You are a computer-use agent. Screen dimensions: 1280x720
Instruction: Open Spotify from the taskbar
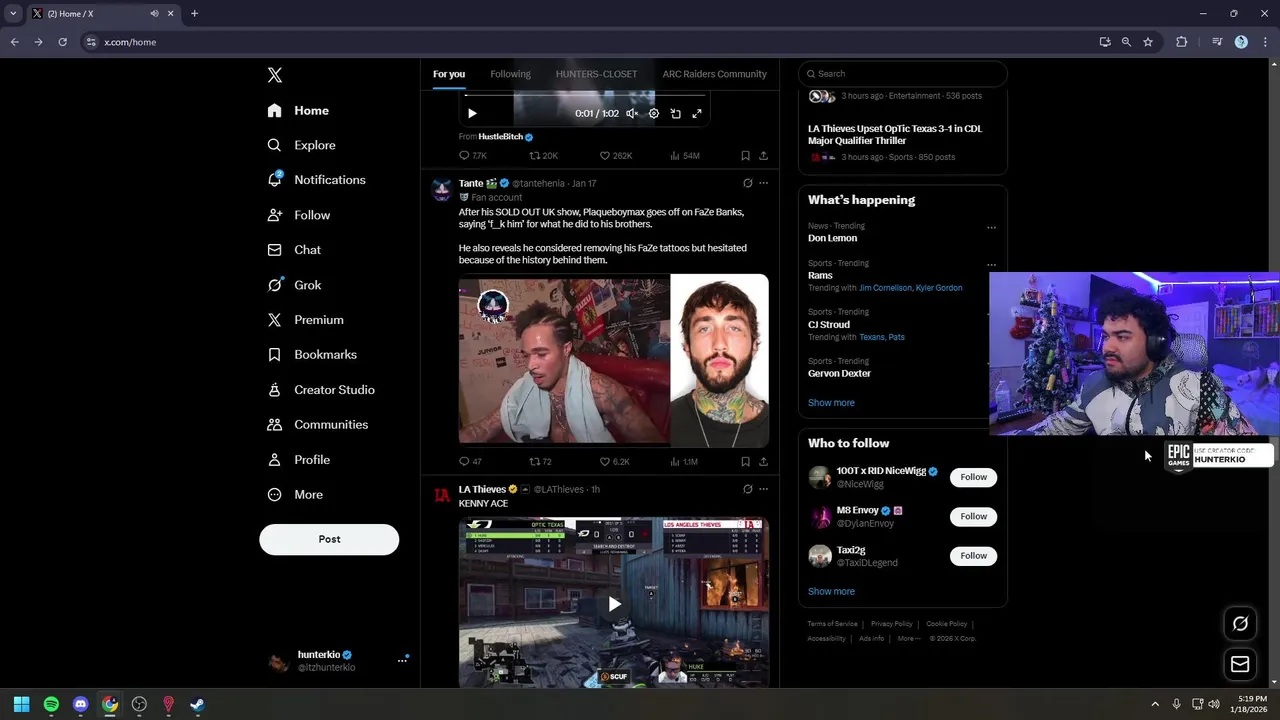click(51, 705)
